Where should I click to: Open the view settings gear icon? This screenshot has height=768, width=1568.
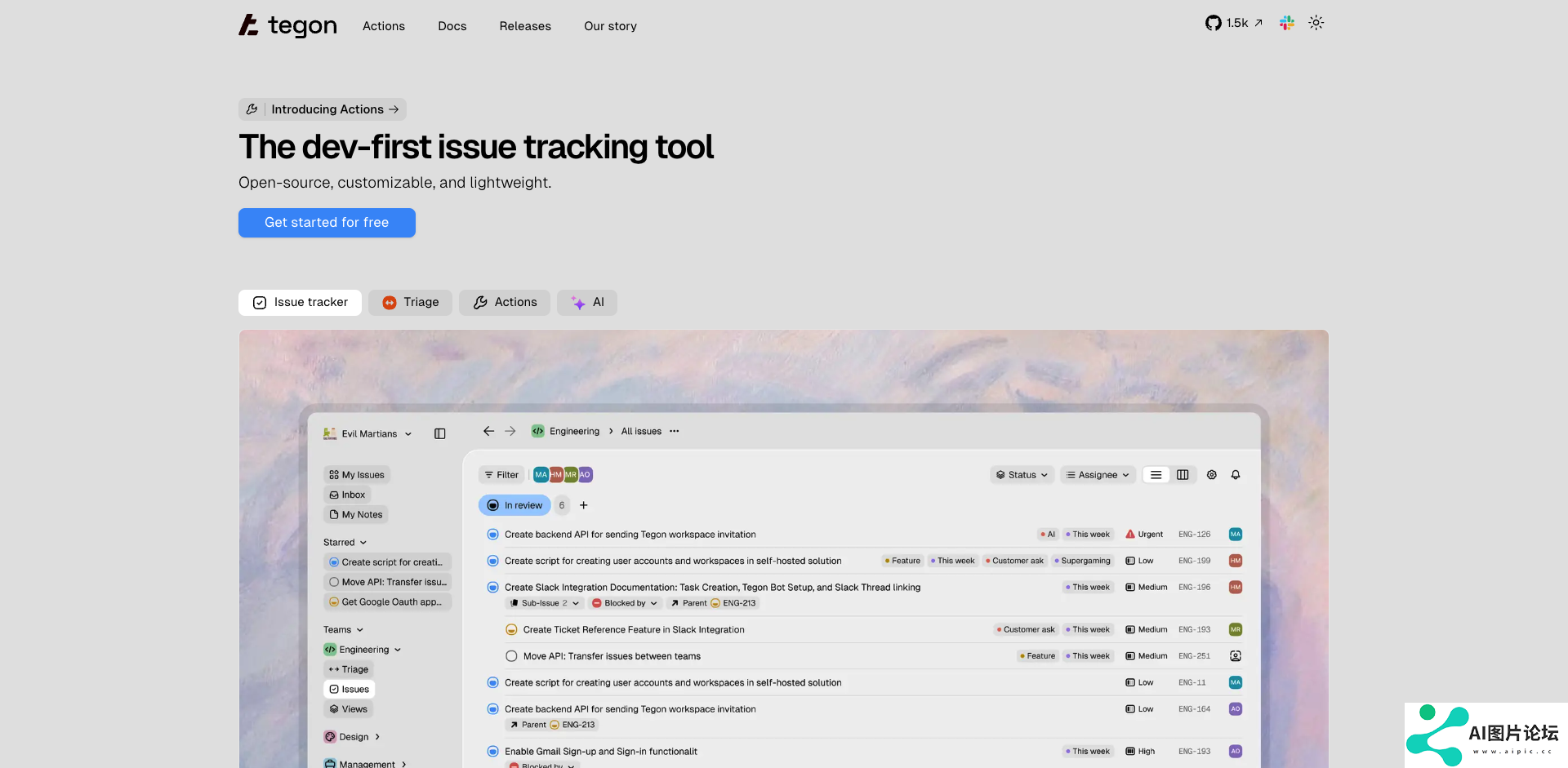[x=1212, y=474]
